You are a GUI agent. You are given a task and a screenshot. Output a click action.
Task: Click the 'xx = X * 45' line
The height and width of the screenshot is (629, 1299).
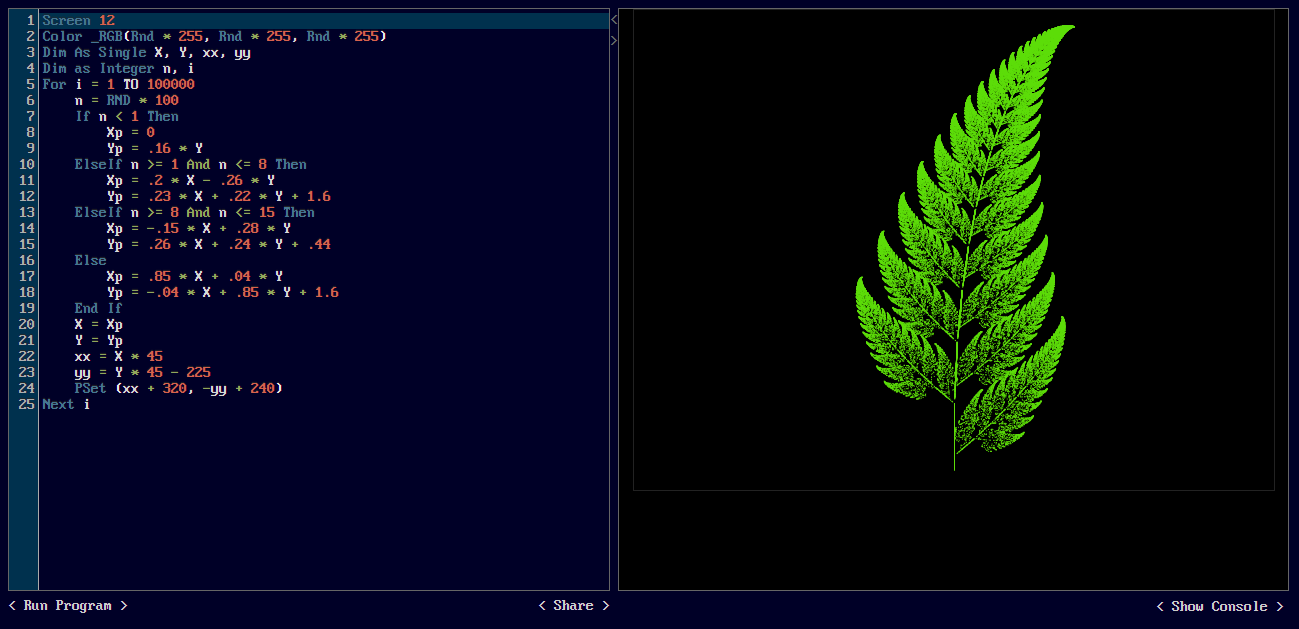[118, 356]
